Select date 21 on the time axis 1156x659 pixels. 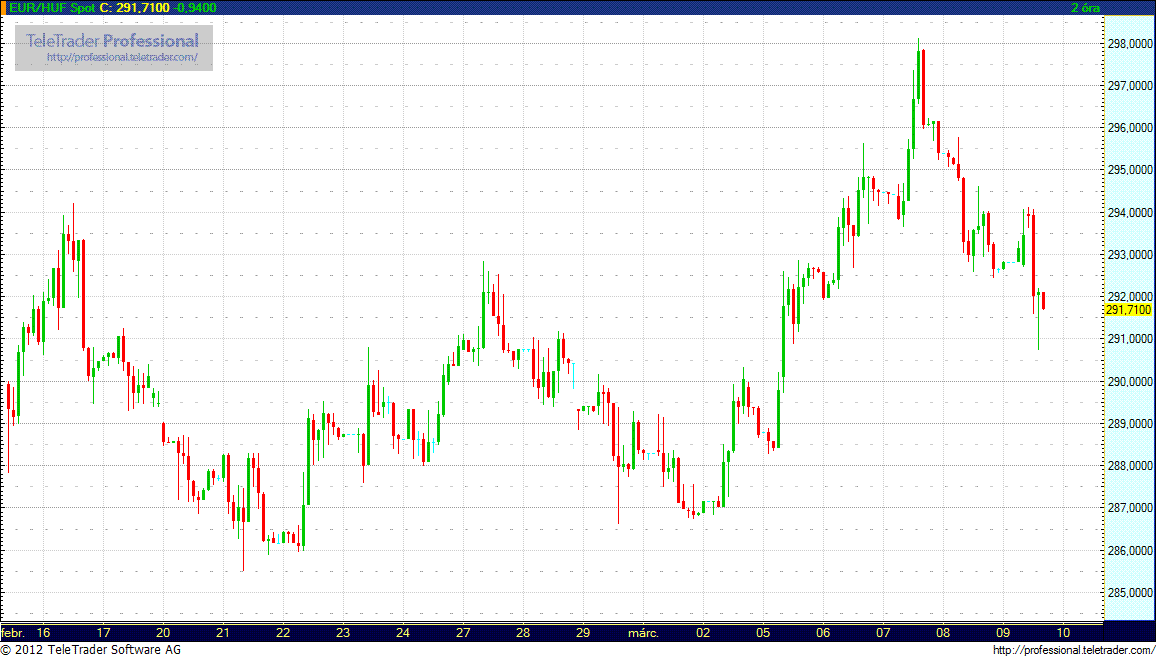pyautogui.click(x=223, y=633)
